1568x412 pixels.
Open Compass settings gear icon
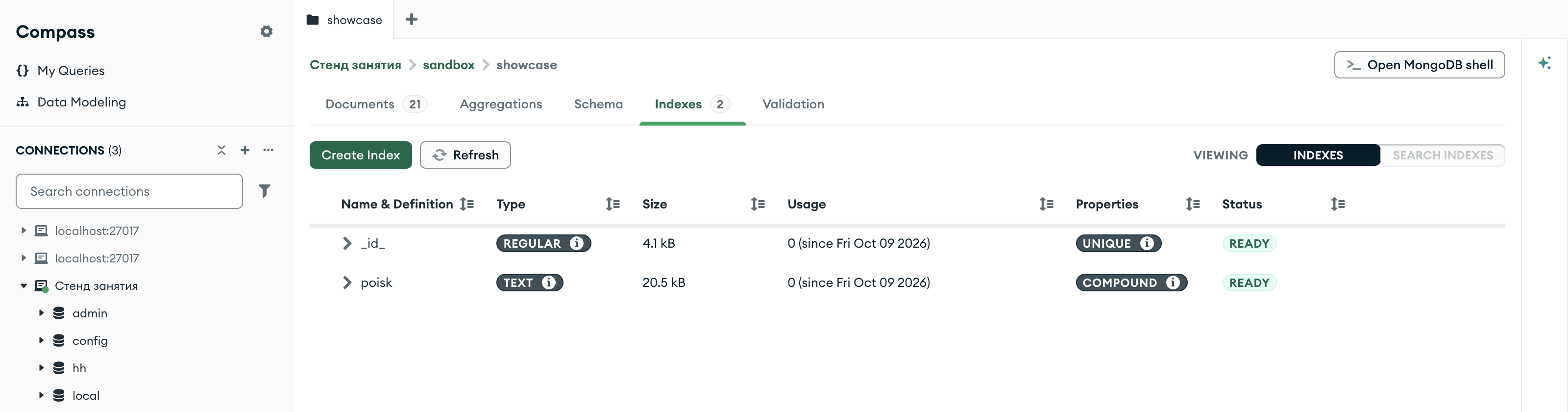(x=266, y=32)
